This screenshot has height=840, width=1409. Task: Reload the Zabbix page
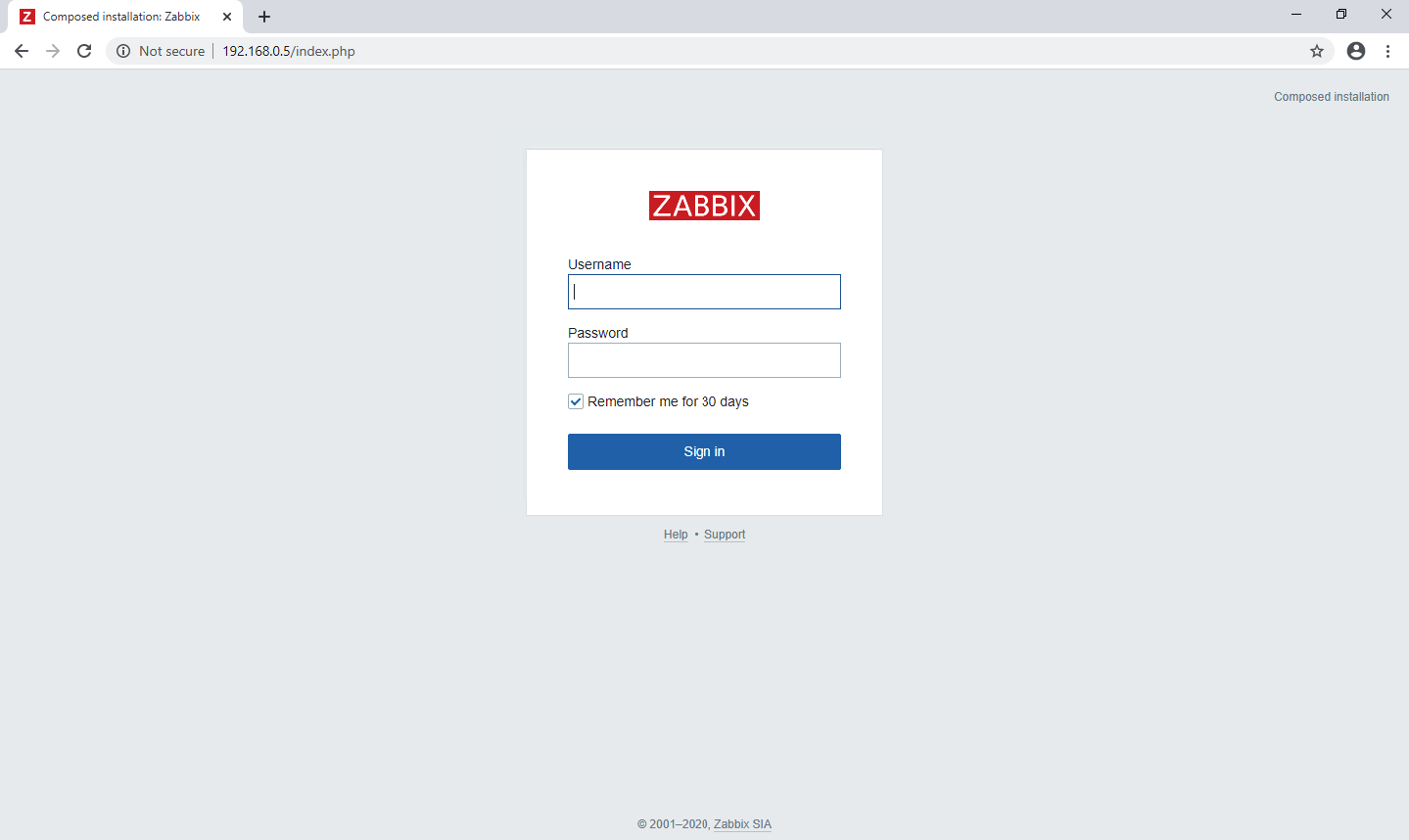[x=84, y=51]
